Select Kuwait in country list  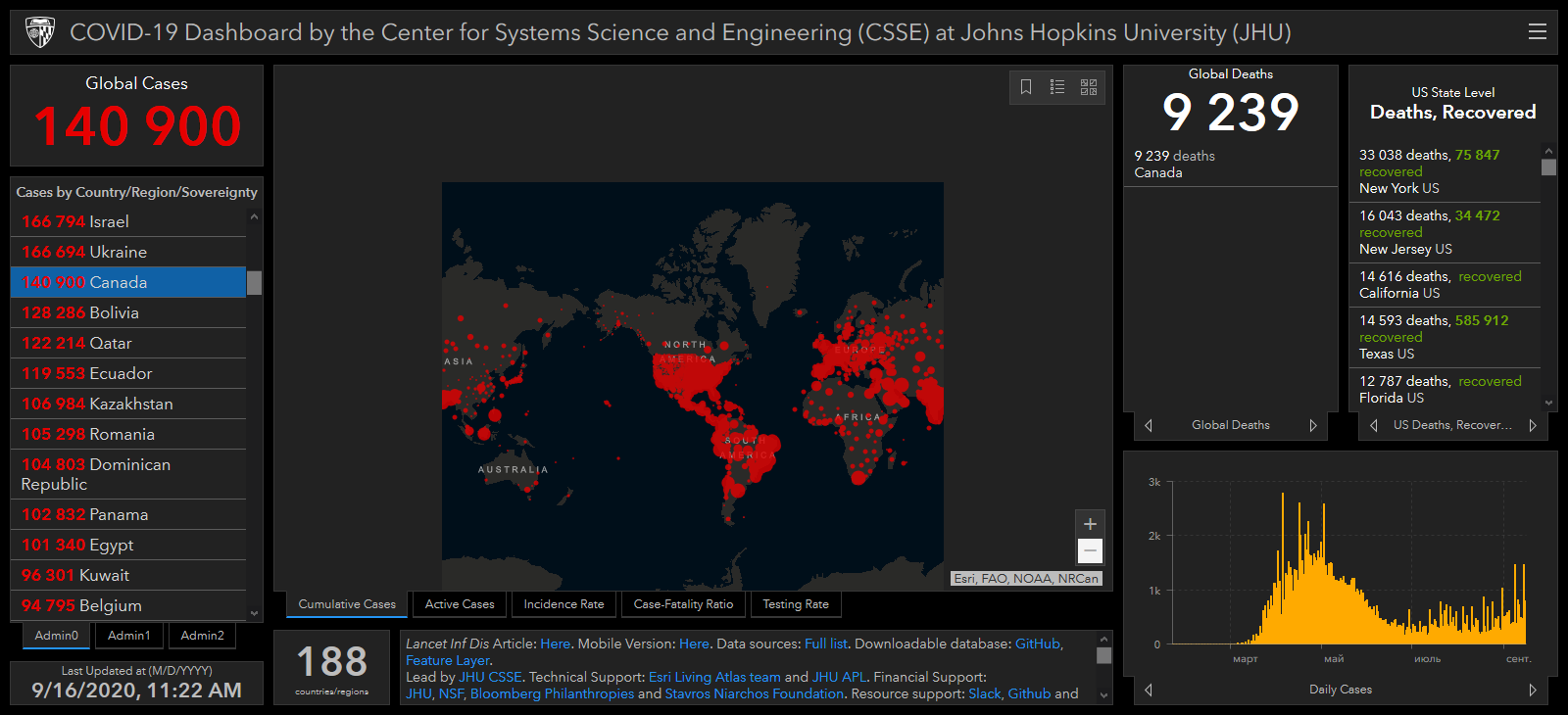tap(128, 575)
